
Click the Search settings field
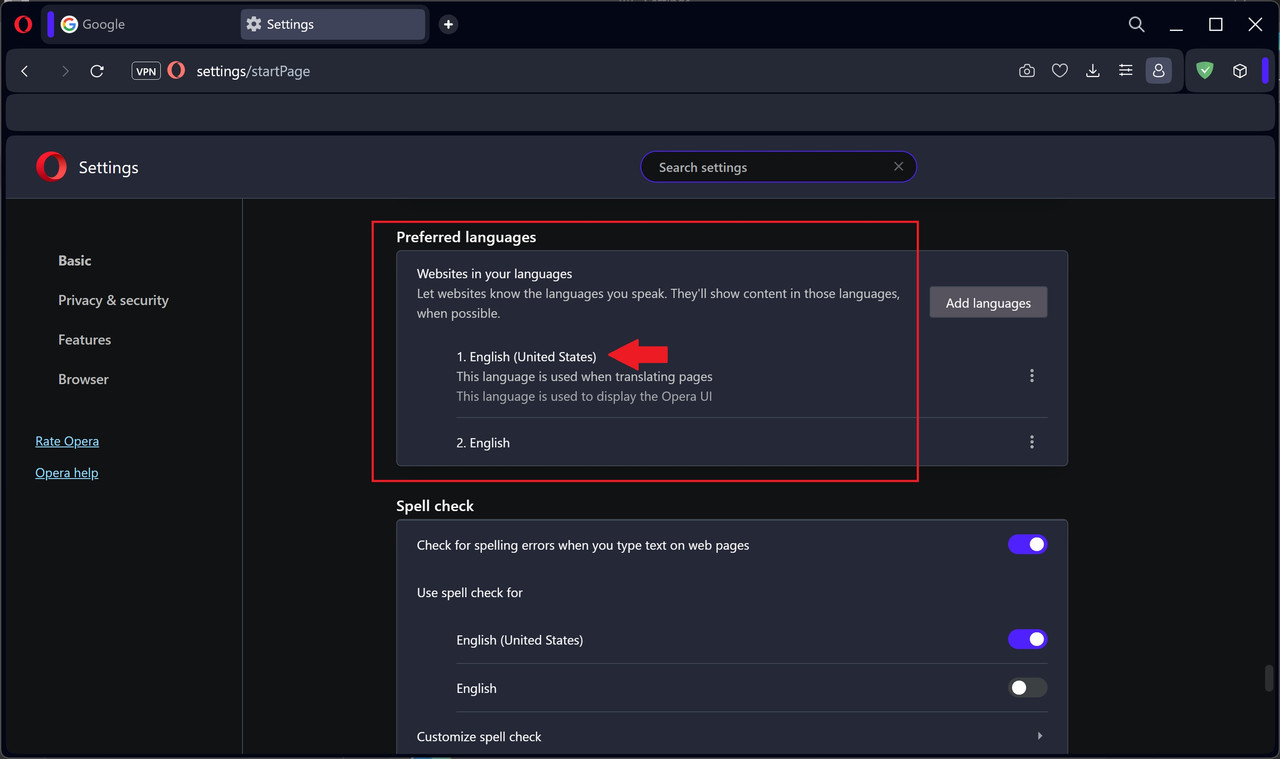coord(778,167)
